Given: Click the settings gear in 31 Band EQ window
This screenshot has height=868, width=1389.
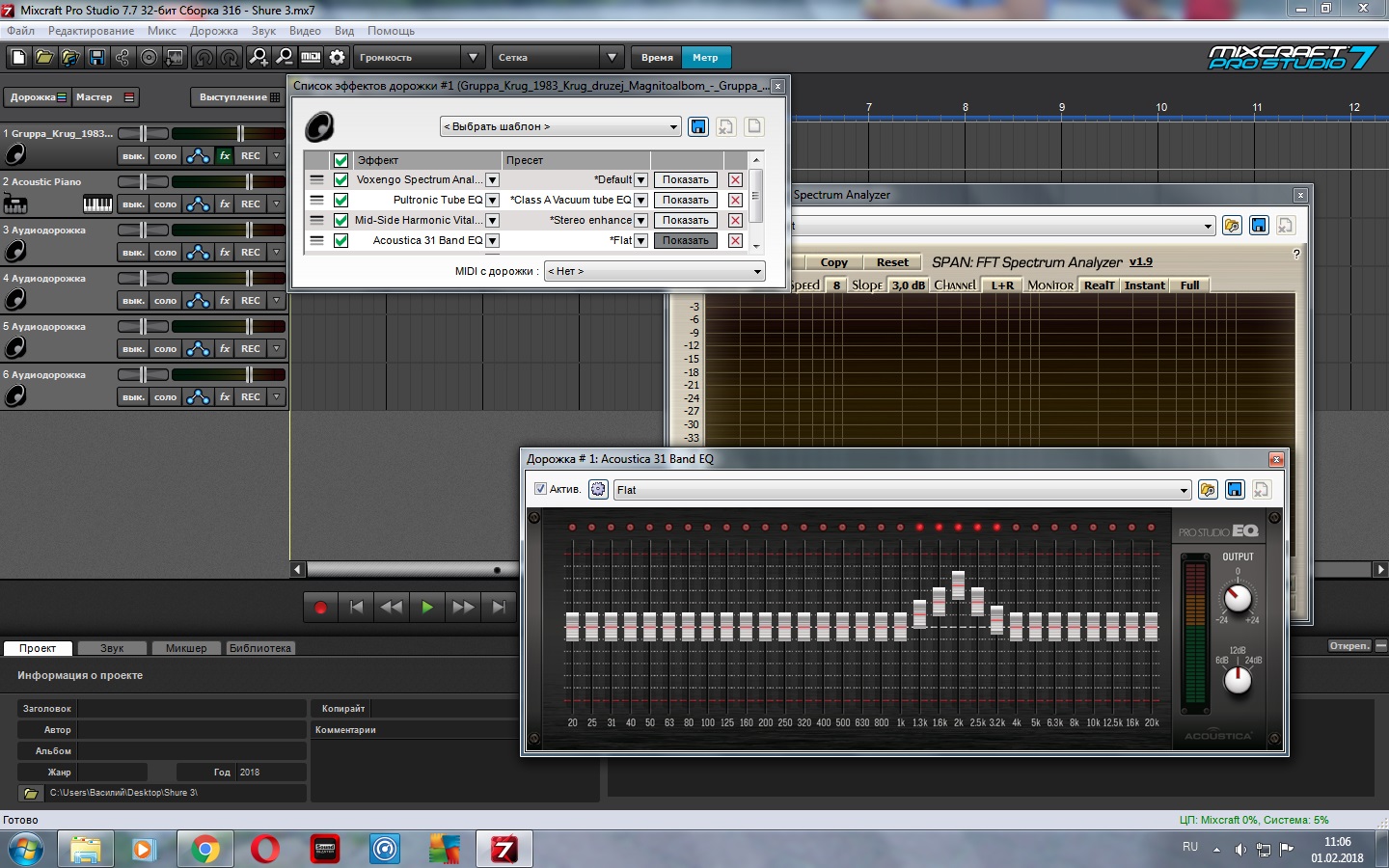Looking at the screenshot, I should [598, 490].
